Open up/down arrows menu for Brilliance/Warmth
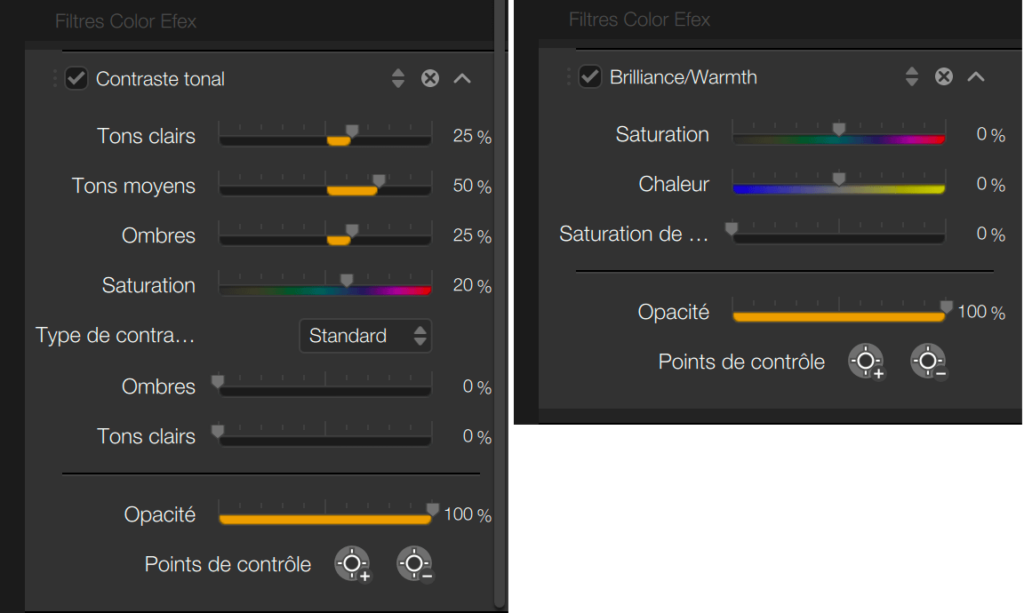Screen dimensions: 1024x613 pyautogui.click(x=911, y=77)
